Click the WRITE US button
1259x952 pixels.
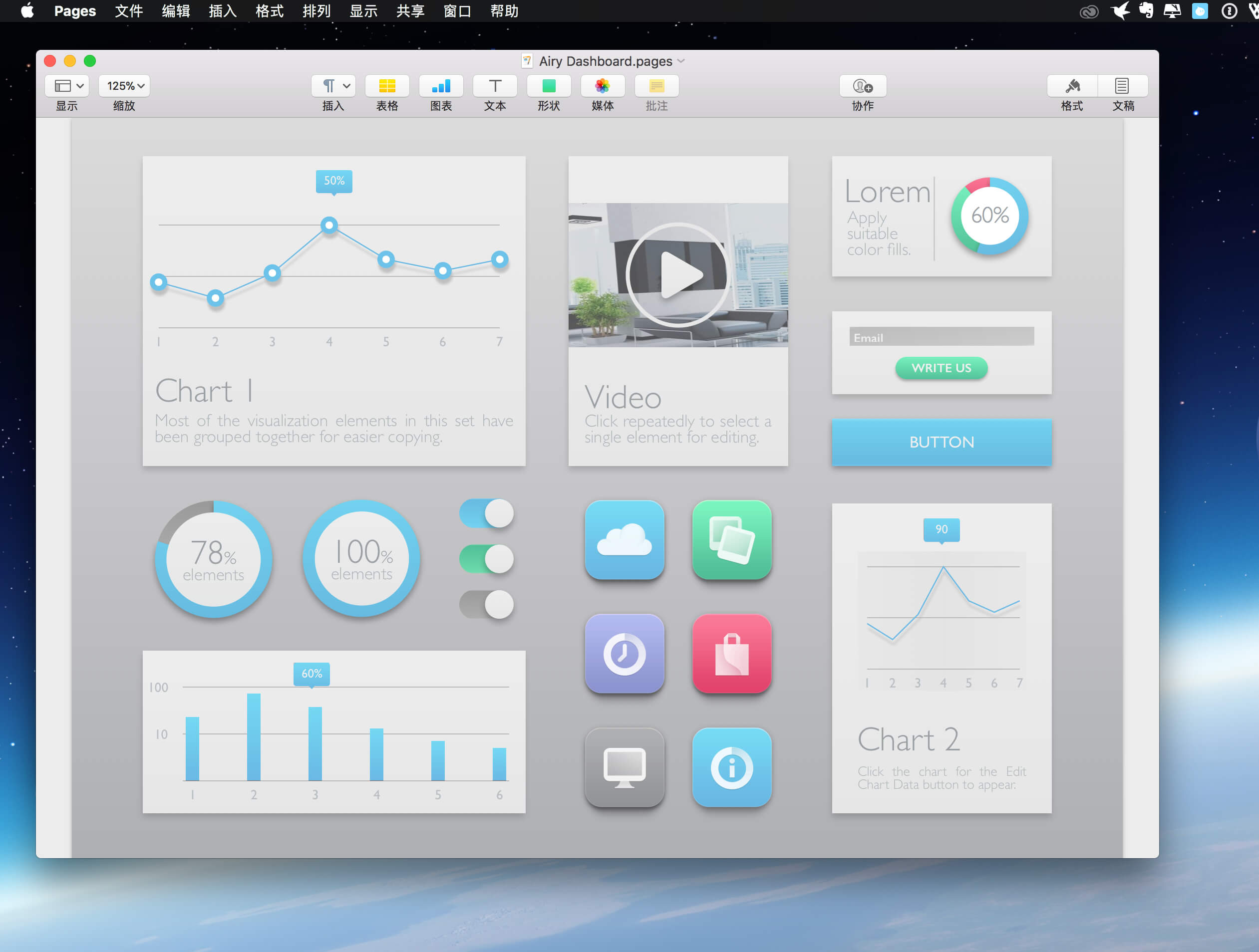pyautogui.click(x=942, y=368)
